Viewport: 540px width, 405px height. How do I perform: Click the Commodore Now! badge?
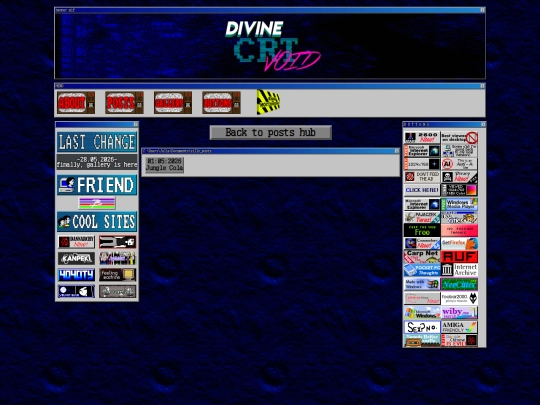[422, 243]
